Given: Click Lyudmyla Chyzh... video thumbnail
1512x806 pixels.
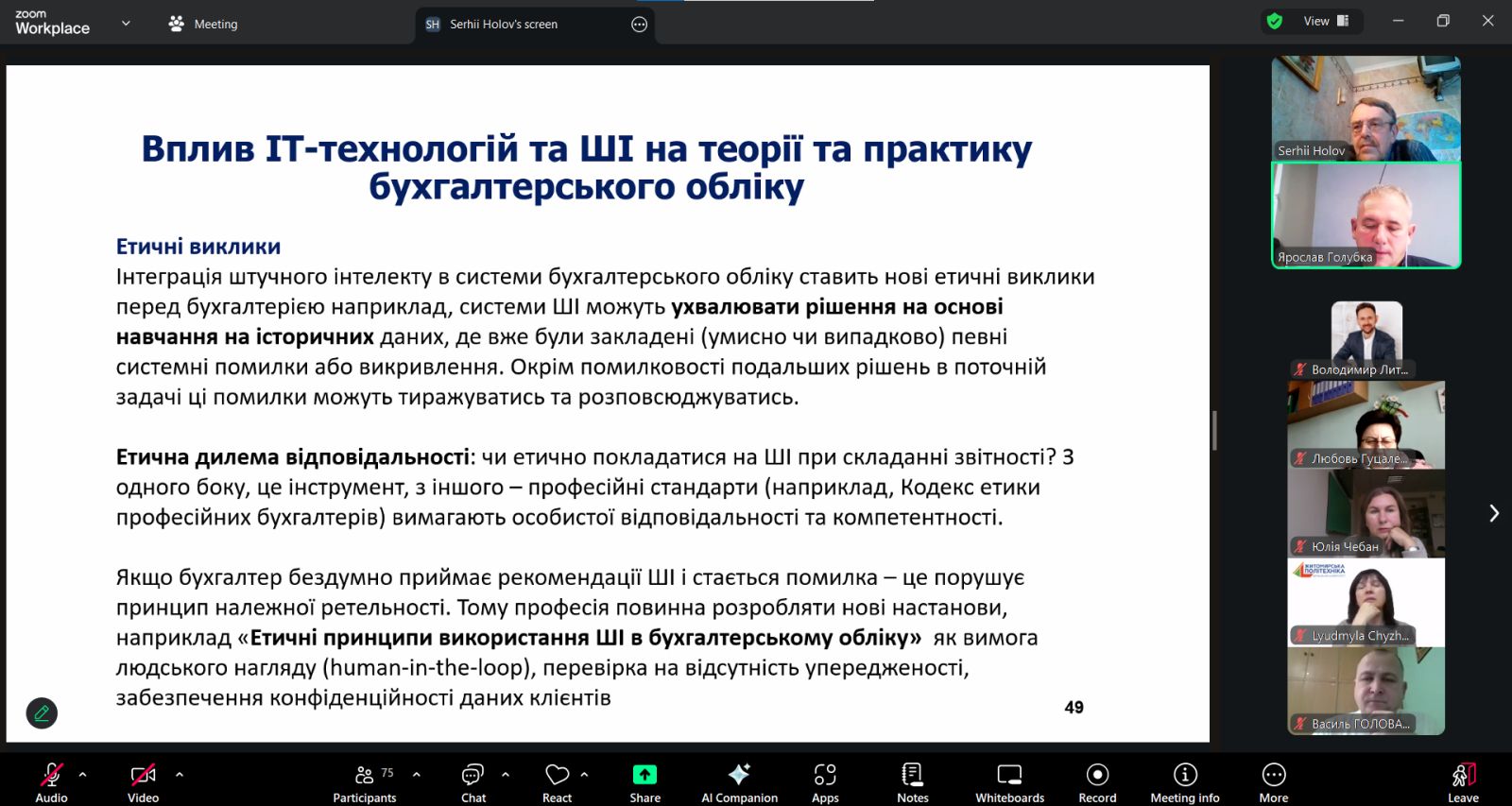Looking at the screenshot, I should 1366,602.
